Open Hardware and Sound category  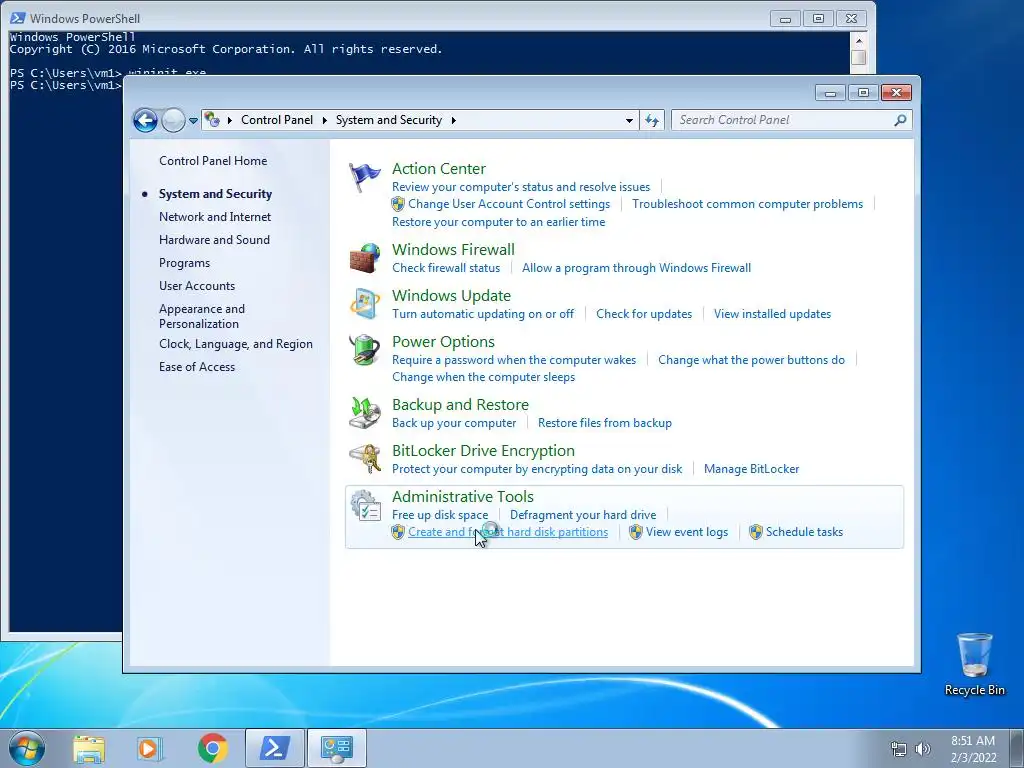(214, 240)
